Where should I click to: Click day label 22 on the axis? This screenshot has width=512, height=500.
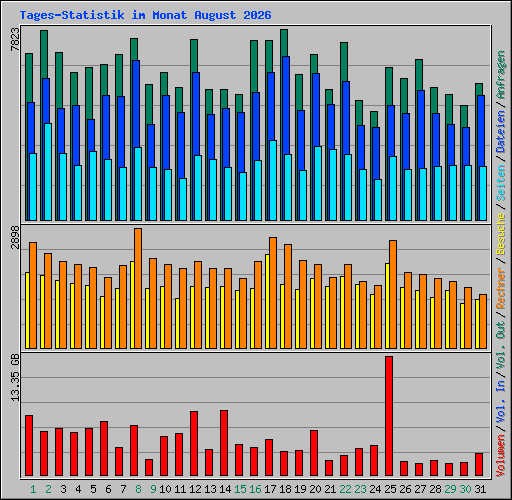click(345, 489)
